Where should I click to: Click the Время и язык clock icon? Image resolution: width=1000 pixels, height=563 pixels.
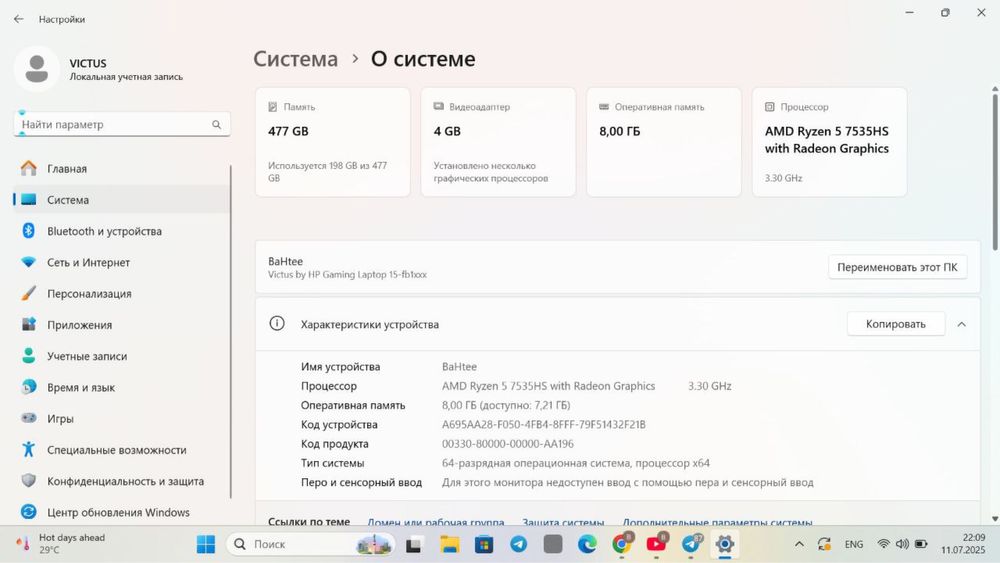[x=29, y=387]
